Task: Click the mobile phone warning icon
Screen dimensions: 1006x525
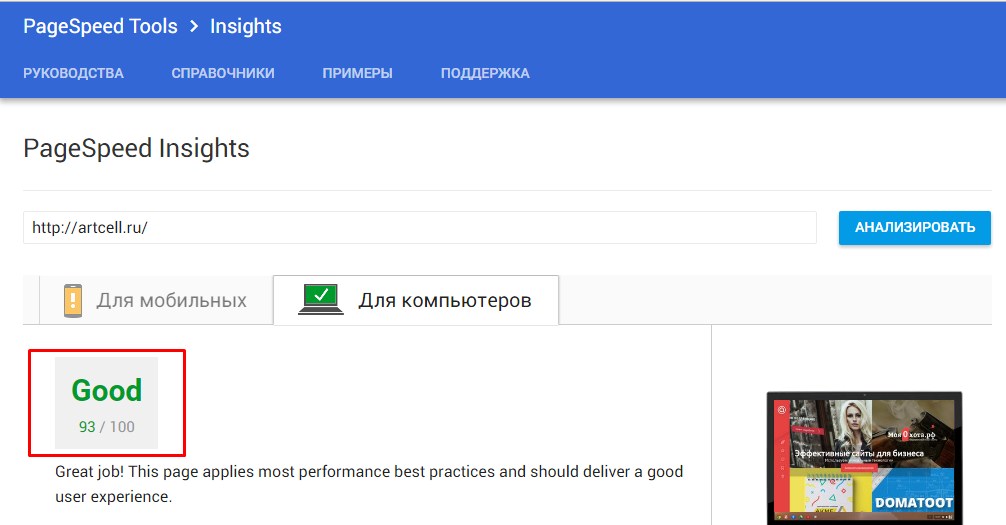Action: point(73,300)
